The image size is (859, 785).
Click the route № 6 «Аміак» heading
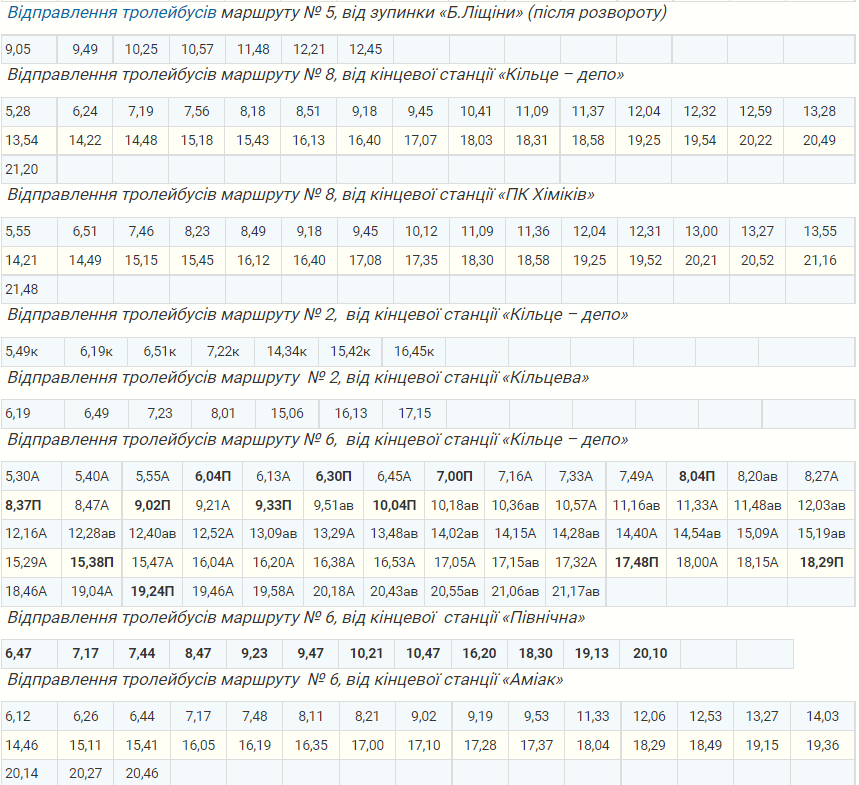(x=285, y=680)
